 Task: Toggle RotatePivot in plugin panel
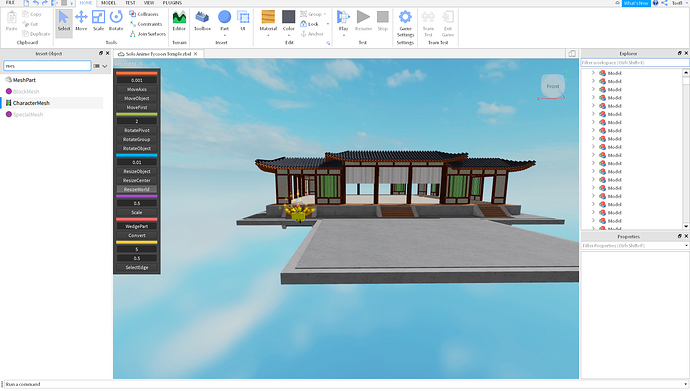point(137,130)
